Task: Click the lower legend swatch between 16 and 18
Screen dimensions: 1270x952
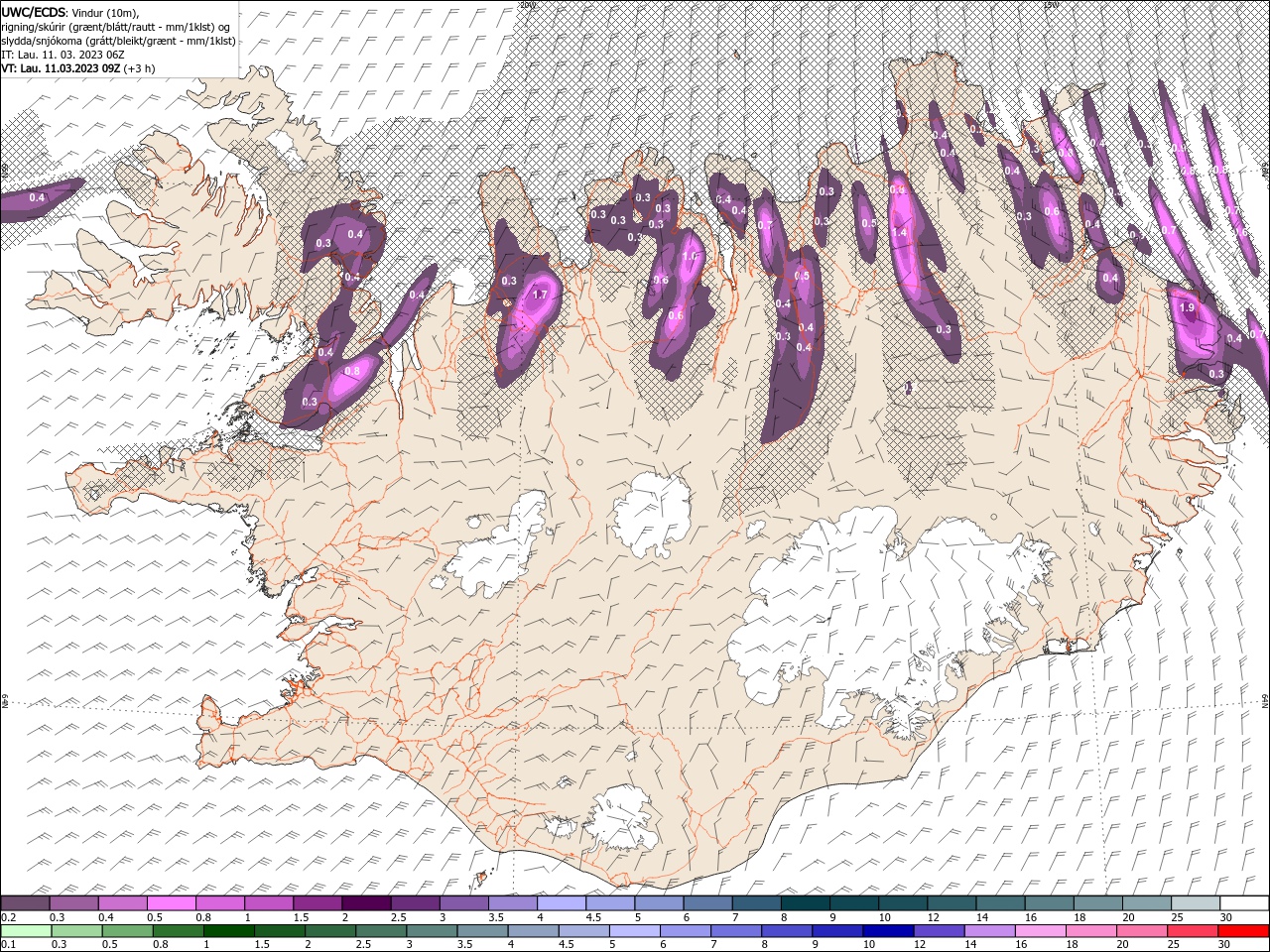Action: coord(1040,931)
